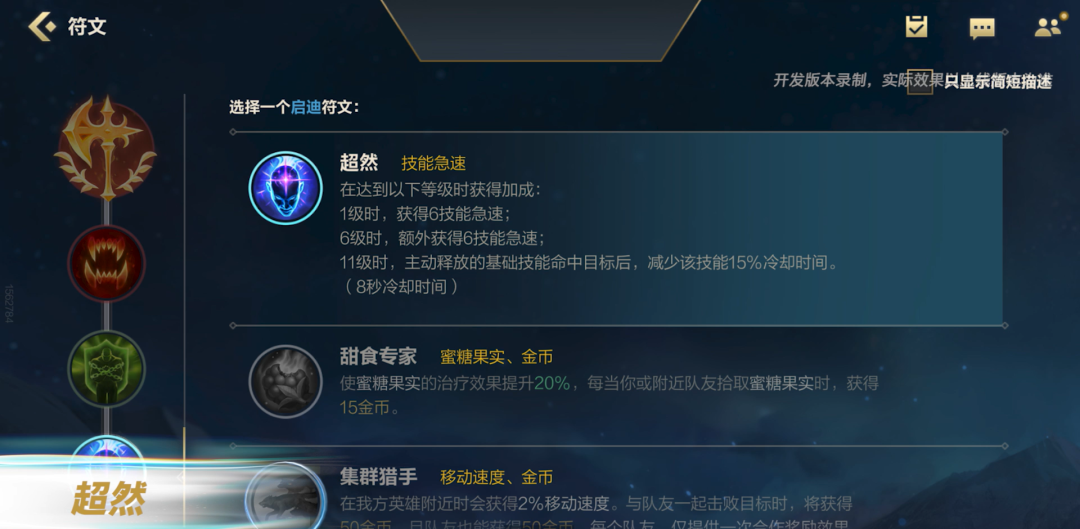Open the task checklist icon

pyautogui.click(x=916, y=27)
